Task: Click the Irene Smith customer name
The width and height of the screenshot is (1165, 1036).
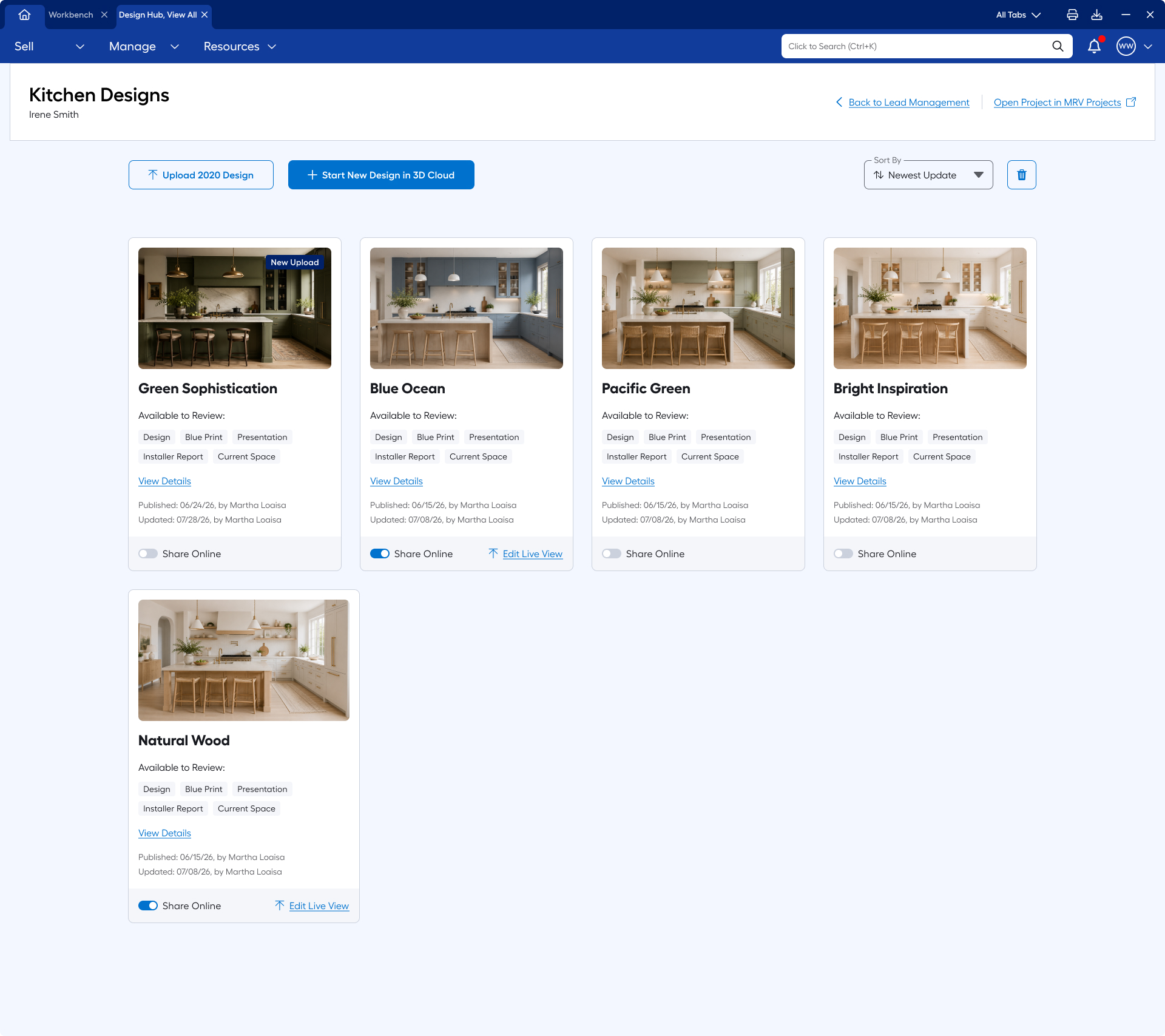Action: (x=54, y=115)
